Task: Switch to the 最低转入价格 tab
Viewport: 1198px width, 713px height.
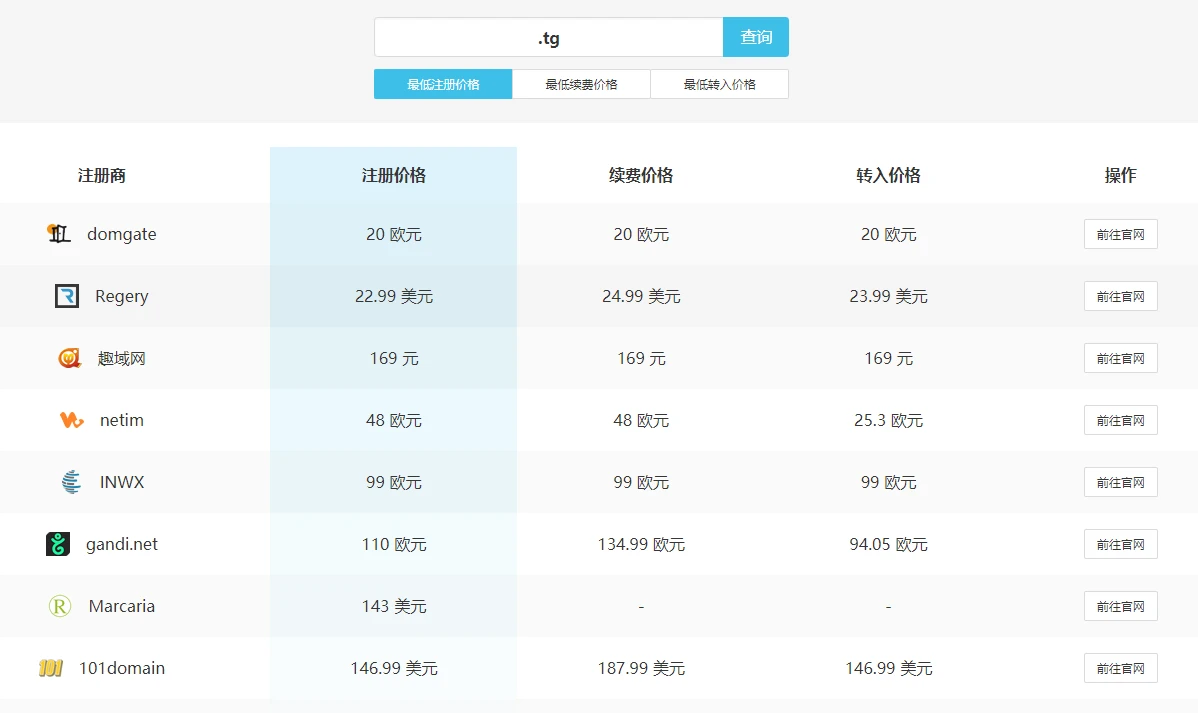Action: (719, 84)
